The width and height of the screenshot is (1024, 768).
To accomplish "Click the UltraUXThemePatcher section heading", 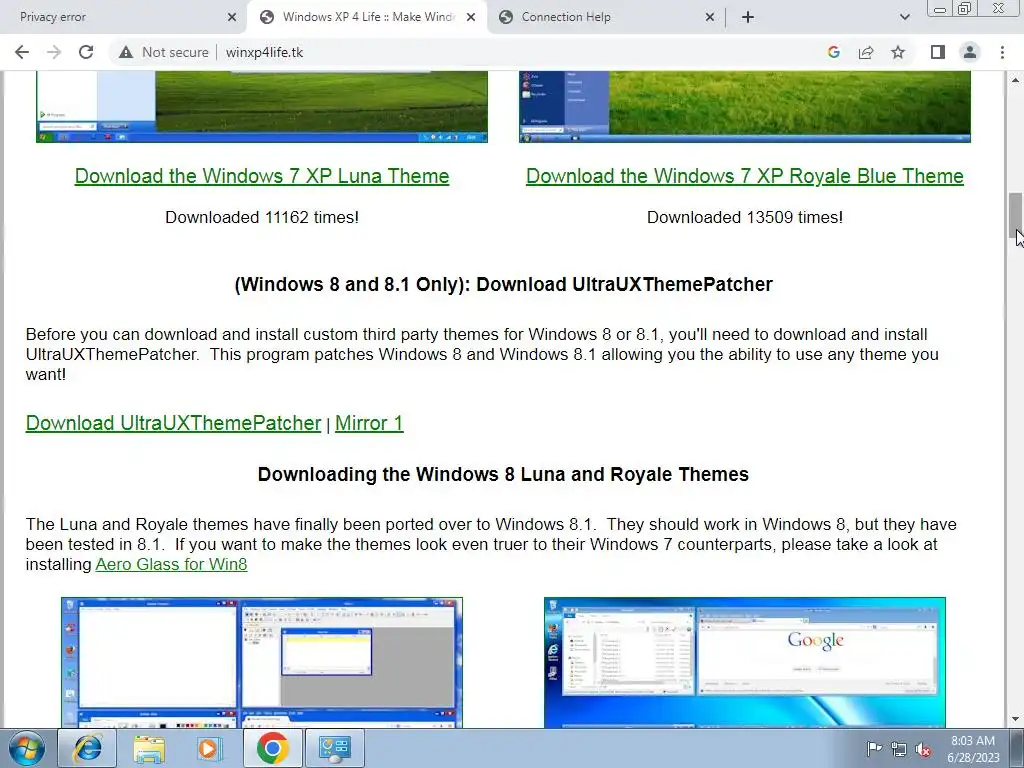I will tap(504, 285).
